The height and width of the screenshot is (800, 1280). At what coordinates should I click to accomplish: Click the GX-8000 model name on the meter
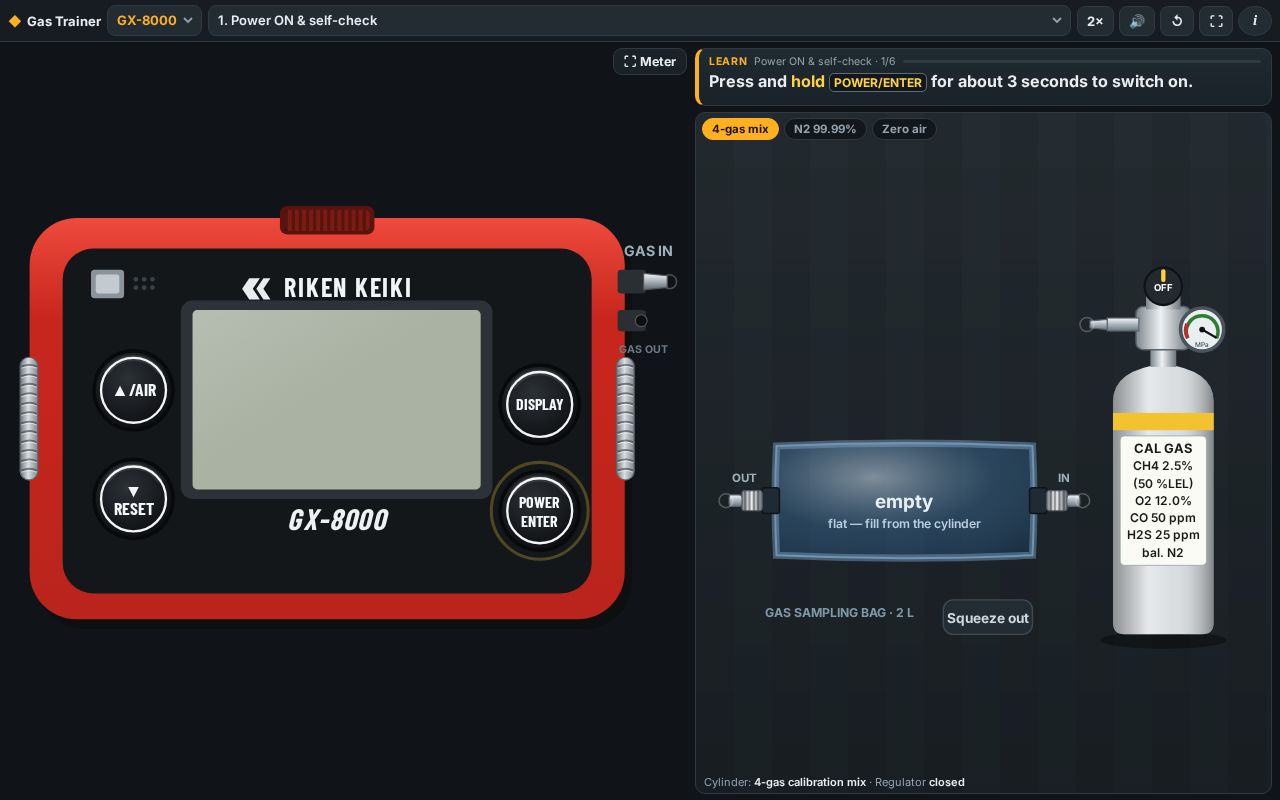coord(338,520)
